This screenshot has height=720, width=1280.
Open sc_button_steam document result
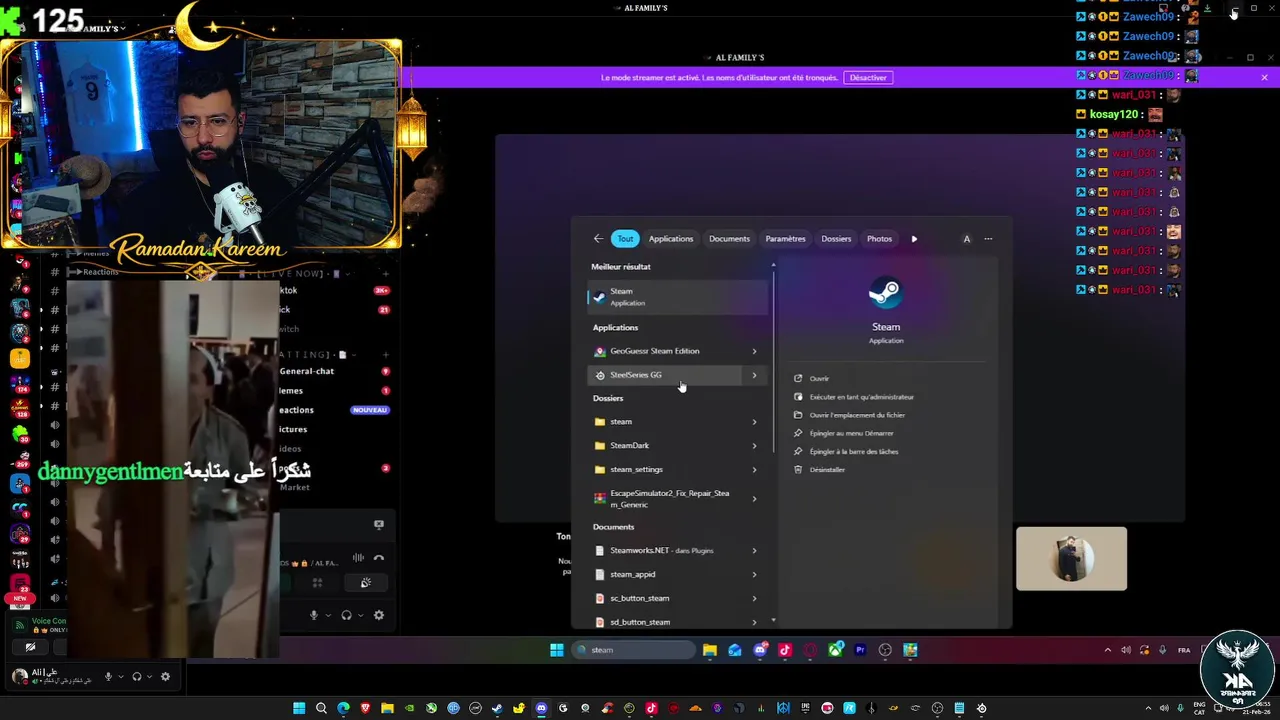665,598
